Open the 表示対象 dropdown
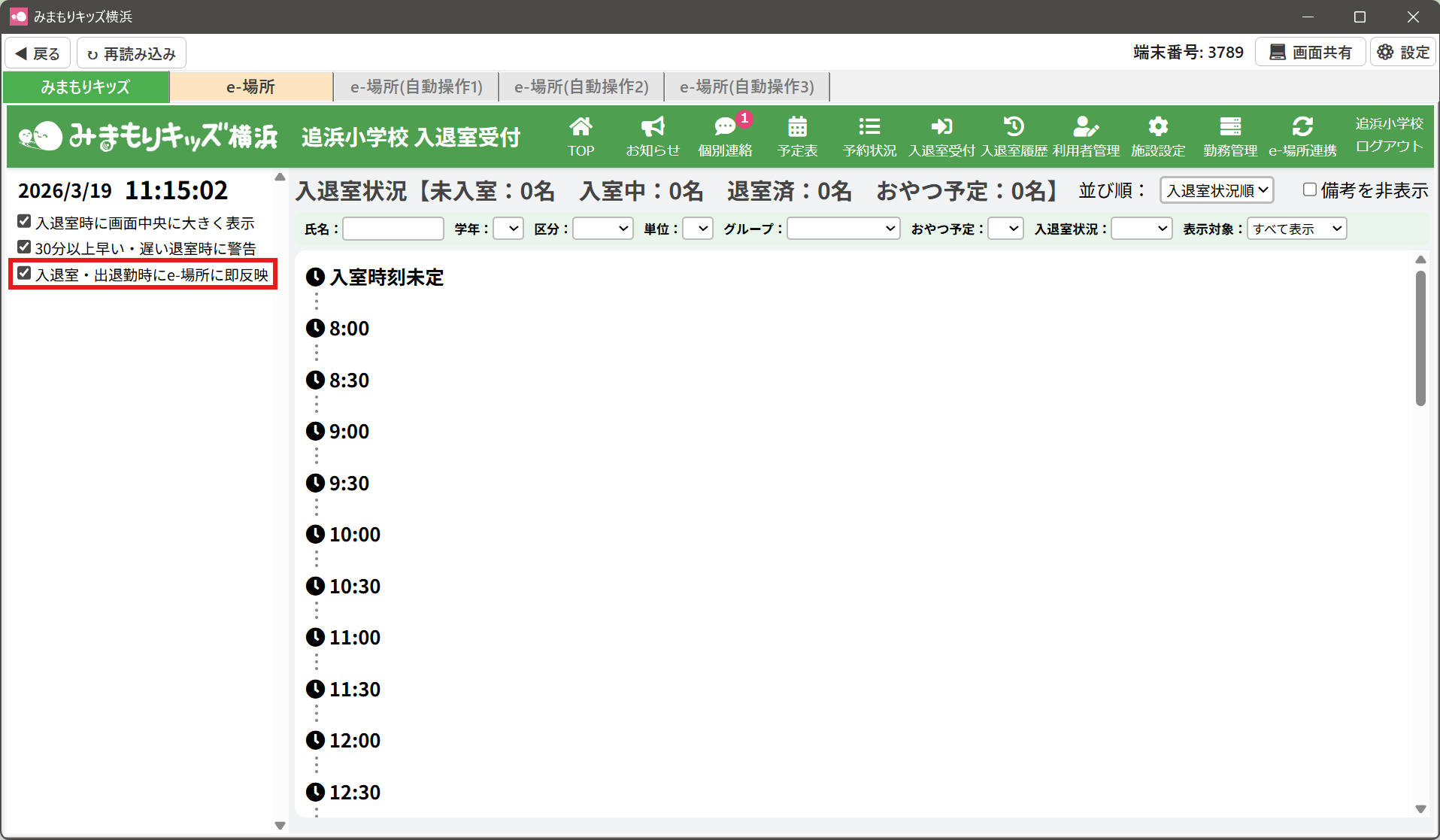This screenshot has height=840, width=1440. pyautogui.click(x=1296, y=229)
